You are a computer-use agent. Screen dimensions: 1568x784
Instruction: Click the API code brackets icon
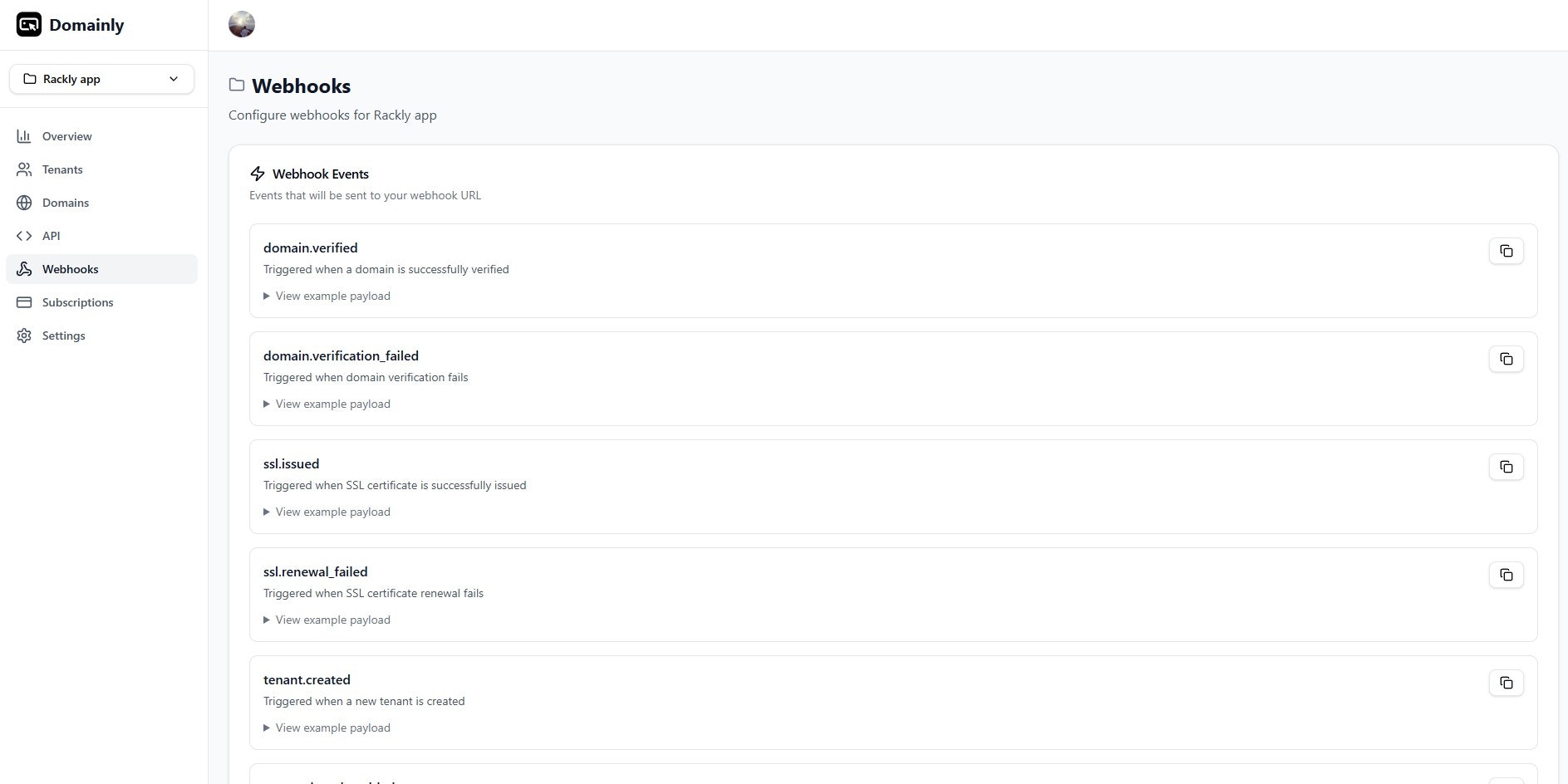tap(24, 236)
